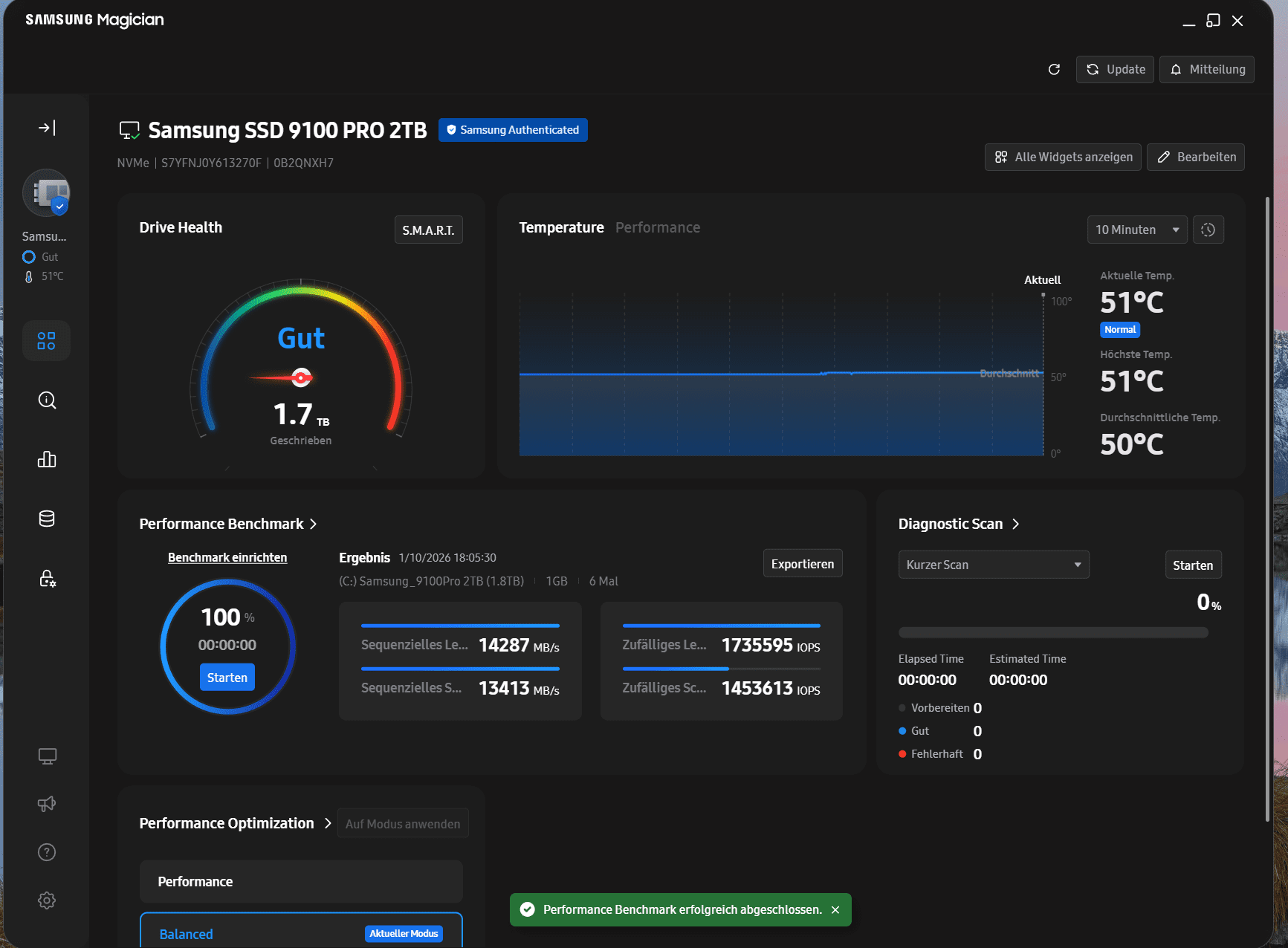Screen dimensions: 1288x948
Task: Open the monitor icon in sidebar
Action: [47, 756]
